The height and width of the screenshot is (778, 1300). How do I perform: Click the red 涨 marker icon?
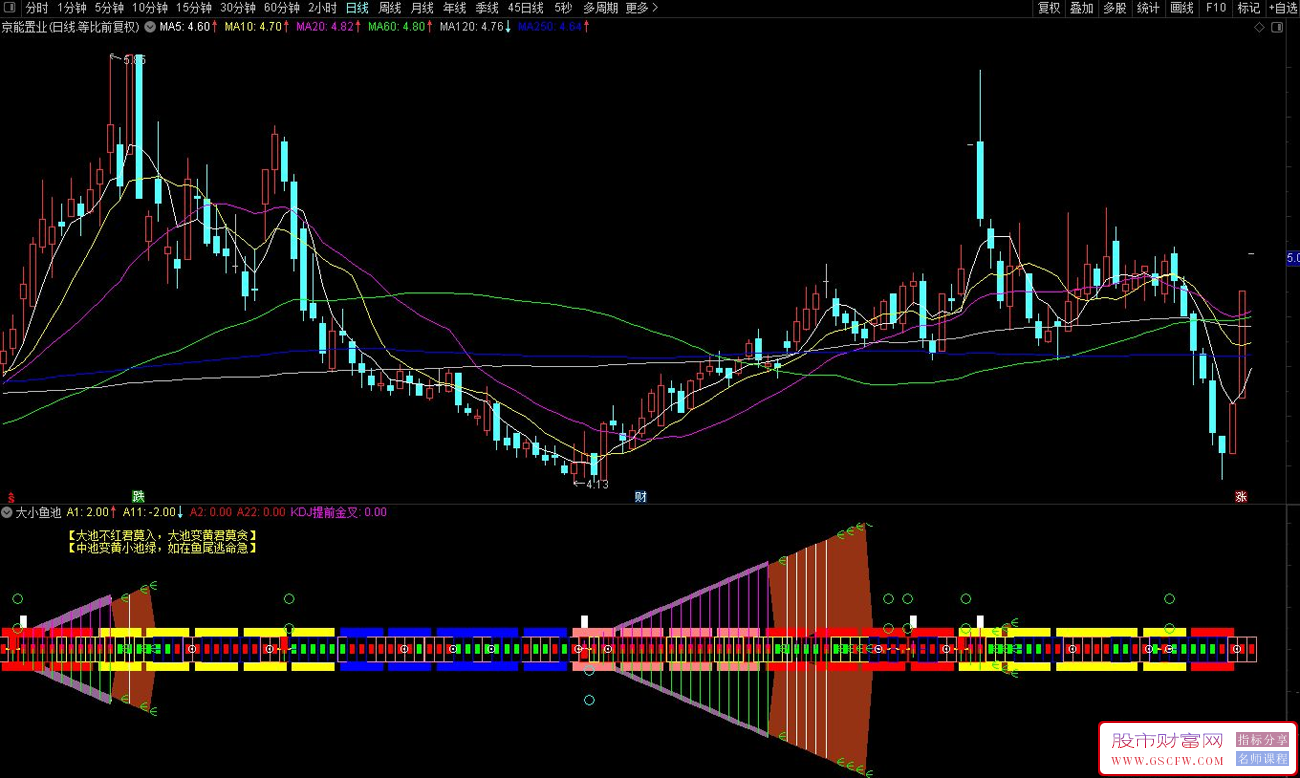[x=1241, y=496]
